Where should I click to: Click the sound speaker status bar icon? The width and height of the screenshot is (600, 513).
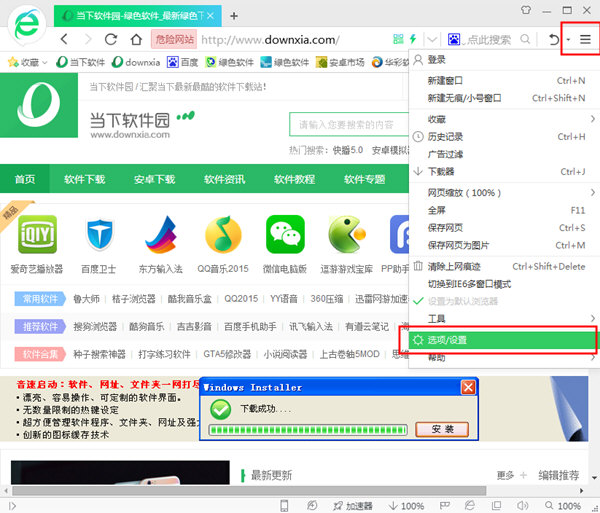tap(522, 505)
